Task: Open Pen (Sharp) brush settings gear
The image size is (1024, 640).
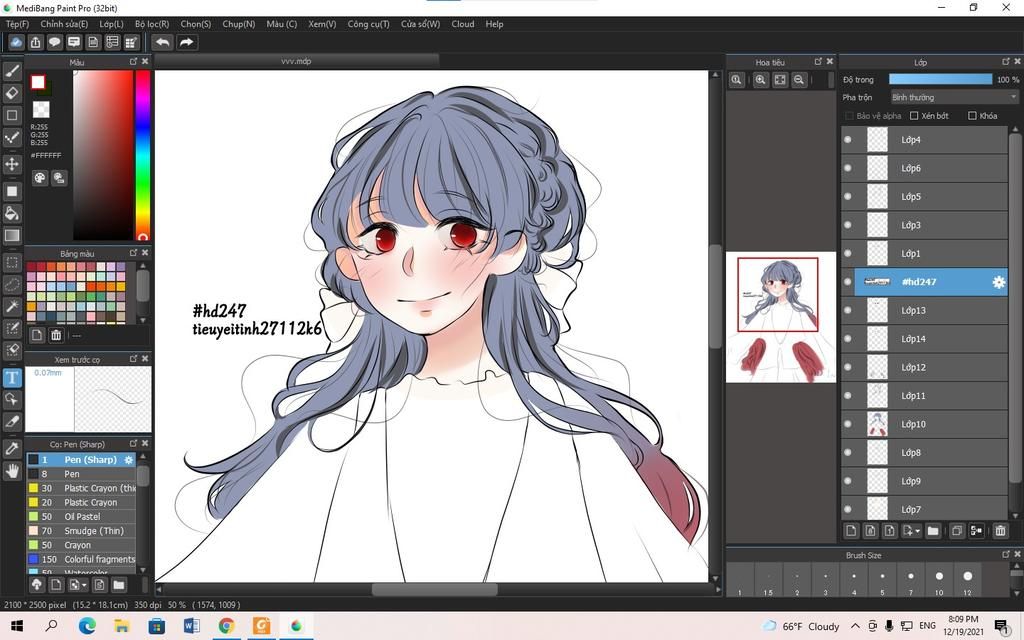Action: pyautogui.click(x=129, y=460)
